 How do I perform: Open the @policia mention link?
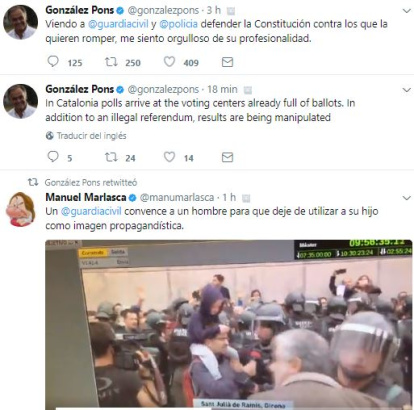tap(178, 24)
